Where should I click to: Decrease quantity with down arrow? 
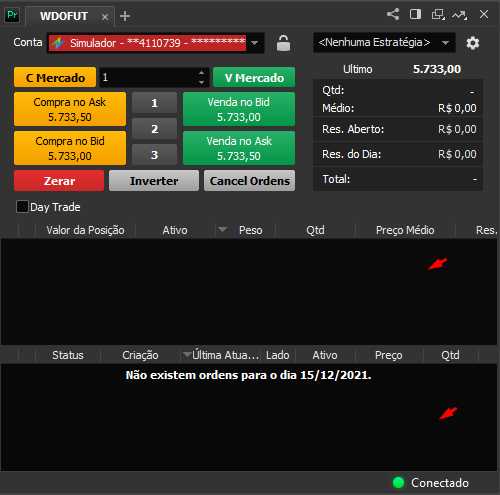tap(201, 82)
